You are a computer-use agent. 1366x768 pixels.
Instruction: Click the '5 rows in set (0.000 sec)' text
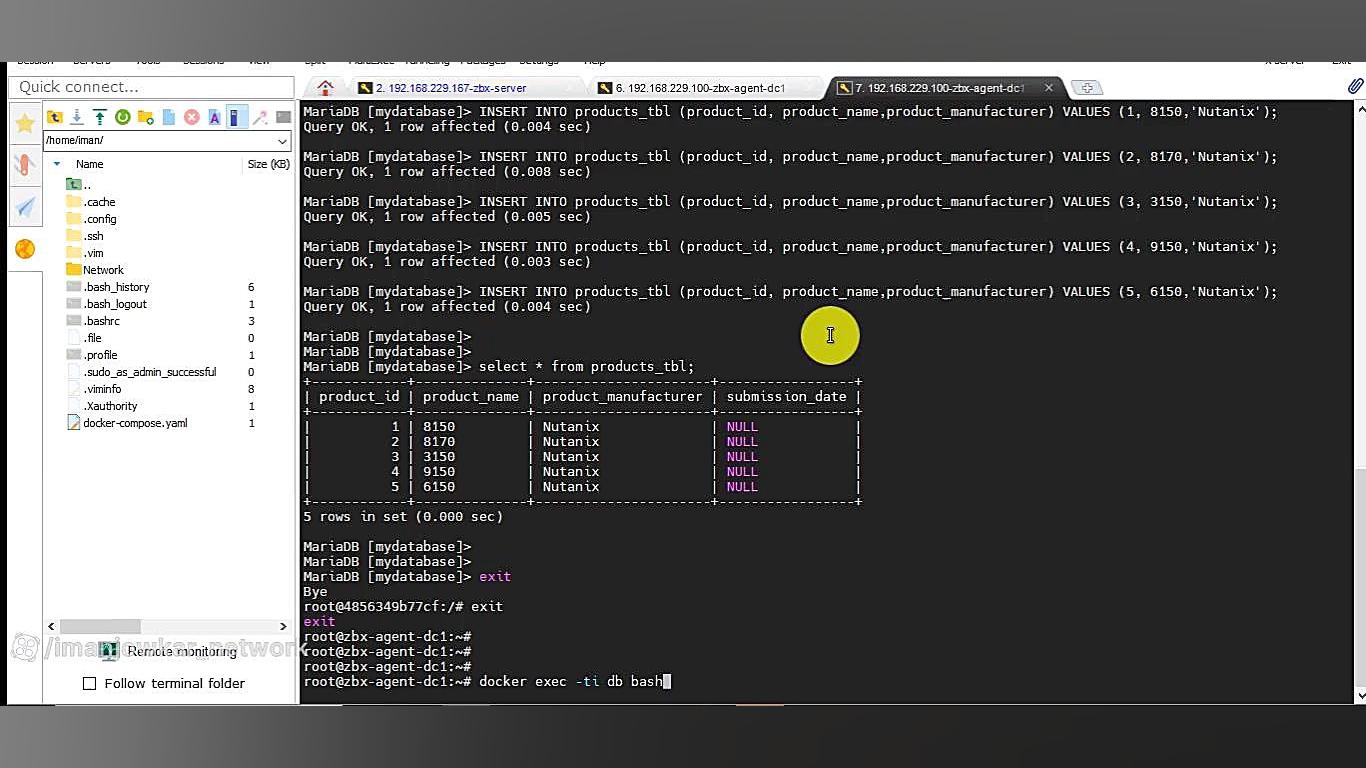click(x=403, y=517)
